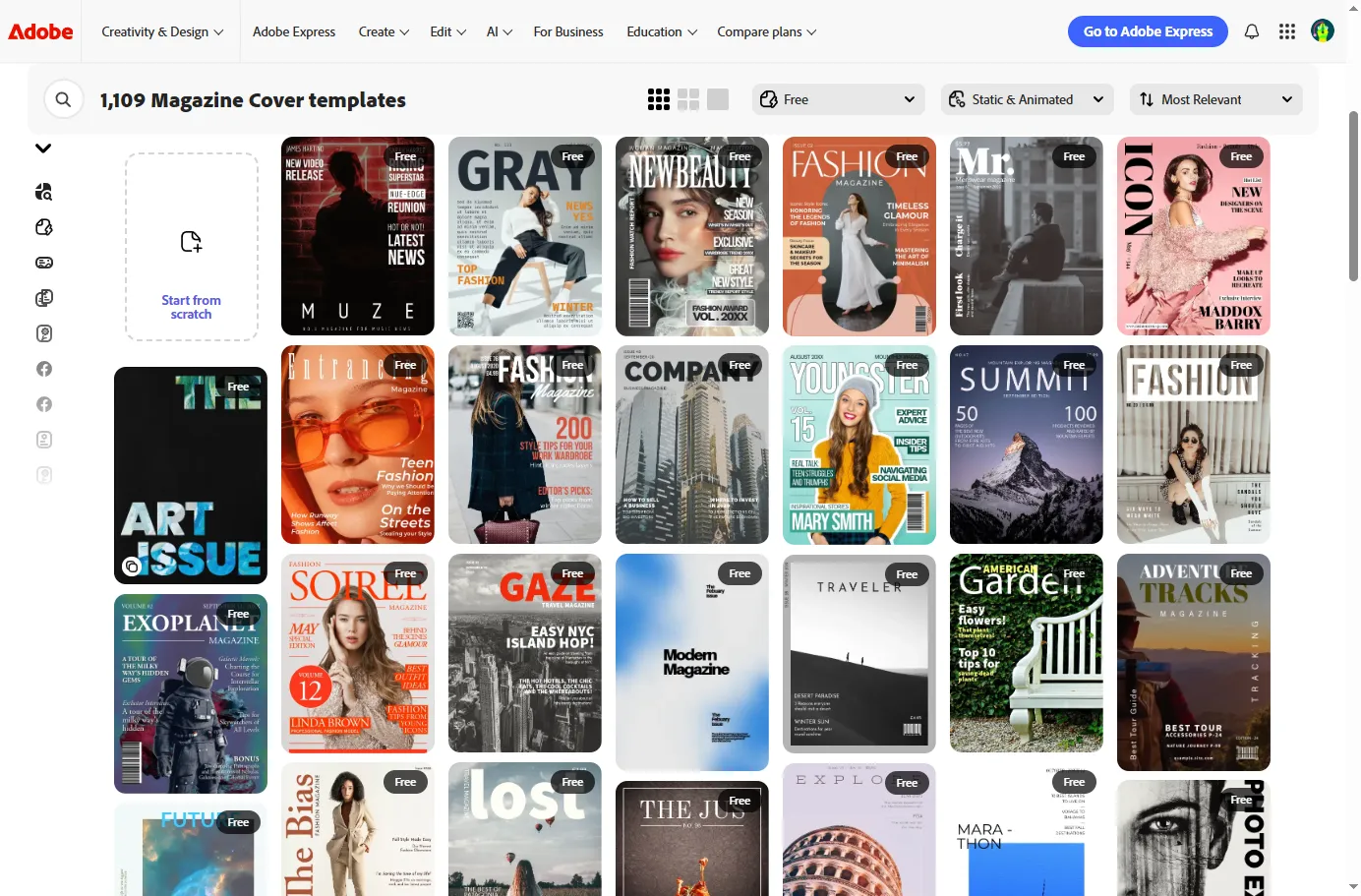Open the apps grid launcher

pos(1287,31)
